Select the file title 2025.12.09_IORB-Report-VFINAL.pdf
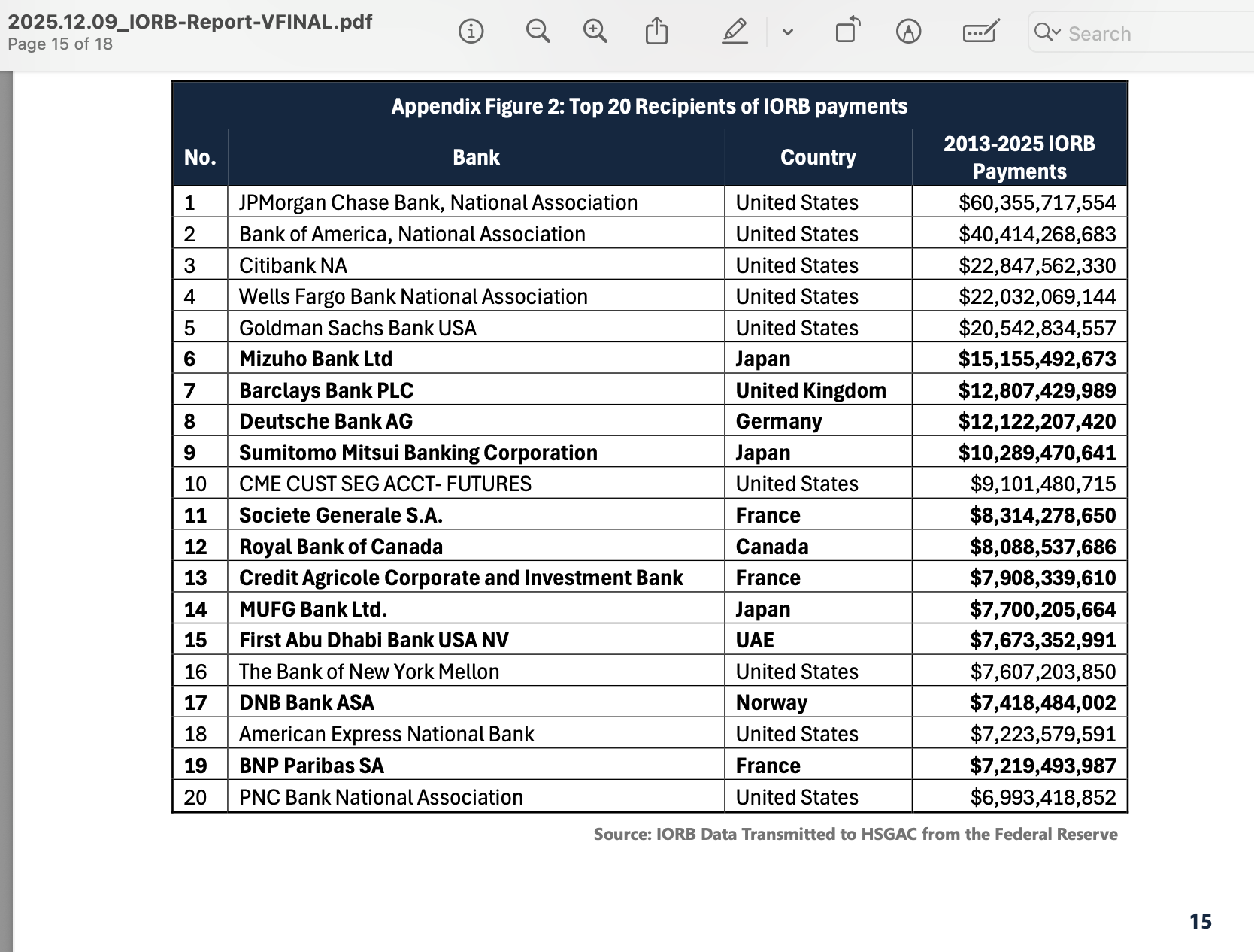The image size is (1254, 952). coord(190,21)
